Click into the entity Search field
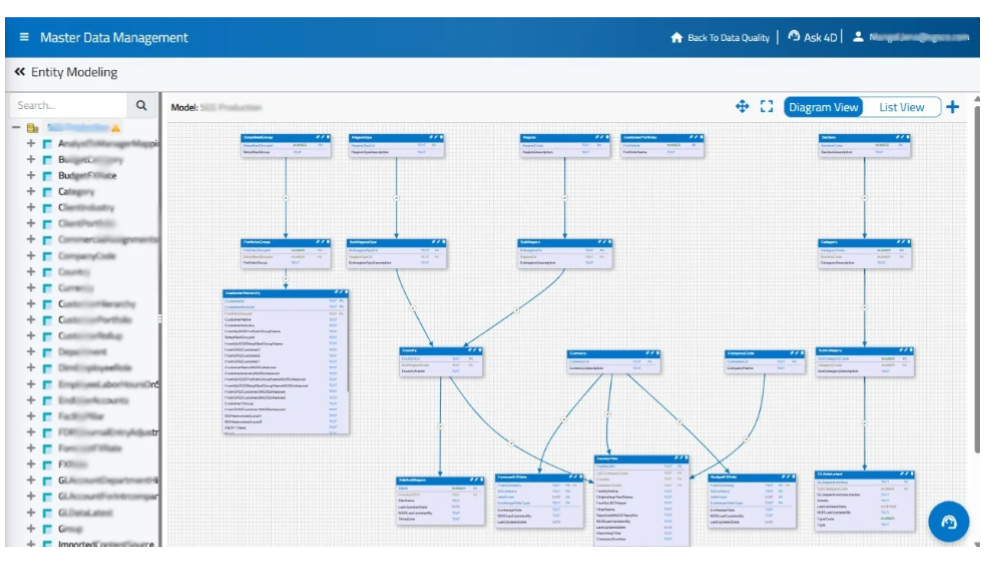1001x573 pixels. [68, 105]
